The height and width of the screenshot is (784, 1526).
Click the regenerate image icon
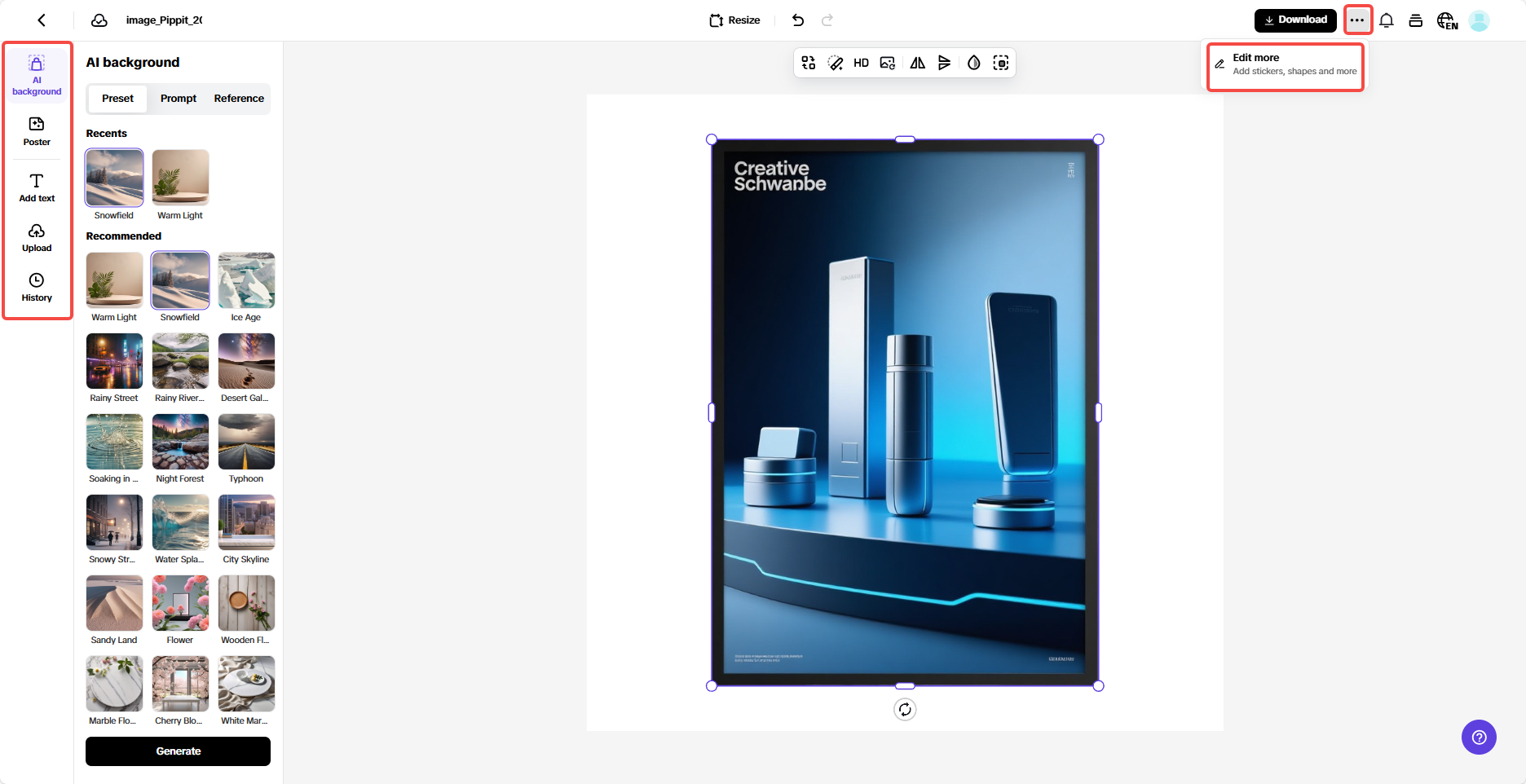[889, 63]
